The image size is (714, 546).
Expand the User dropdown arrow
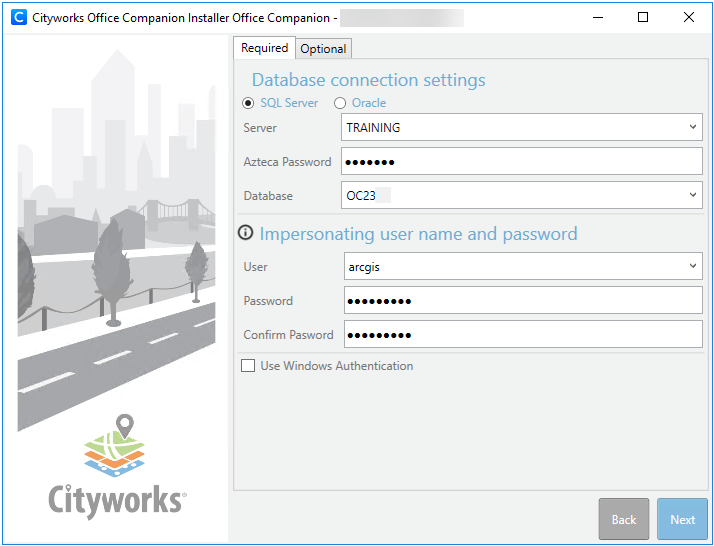693,266
